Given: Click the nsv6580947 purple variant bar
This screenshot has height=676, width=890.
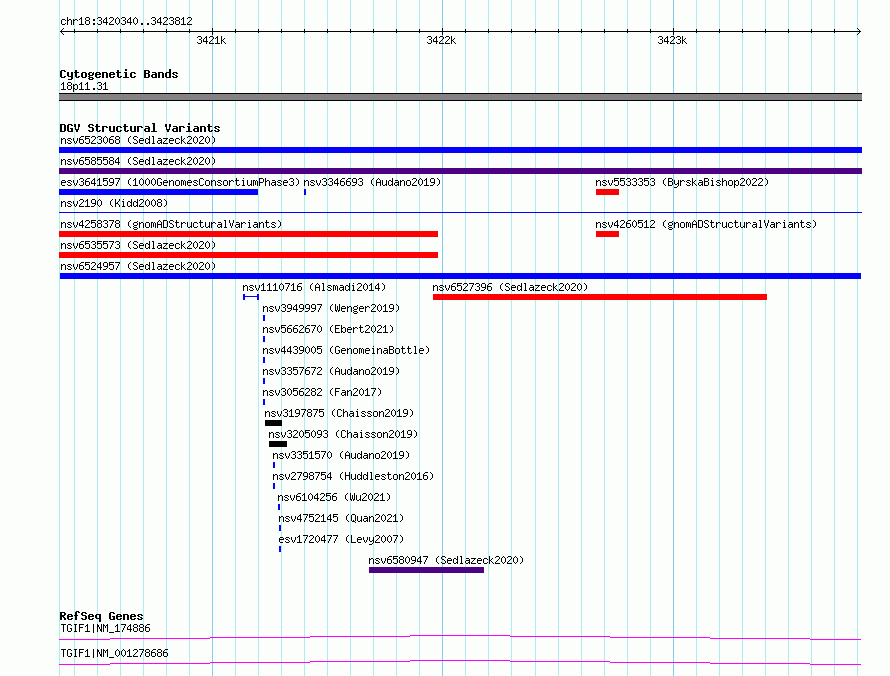Looking at the screenshot, I should (426, 570).
